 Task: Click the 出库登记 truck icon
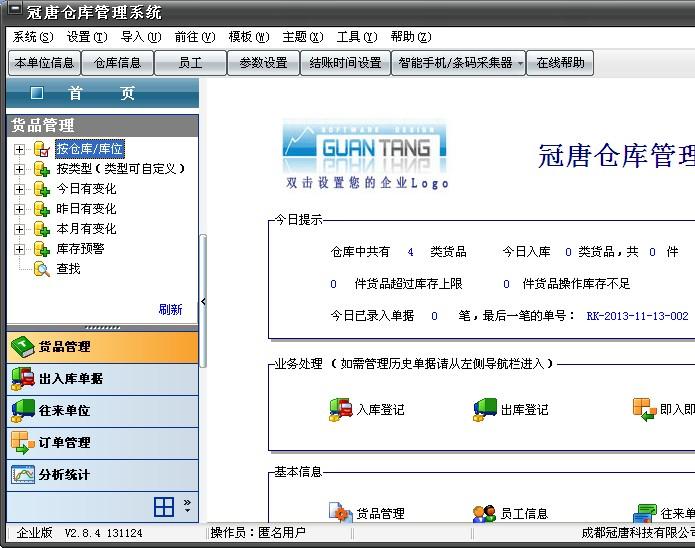click(484, 409)
